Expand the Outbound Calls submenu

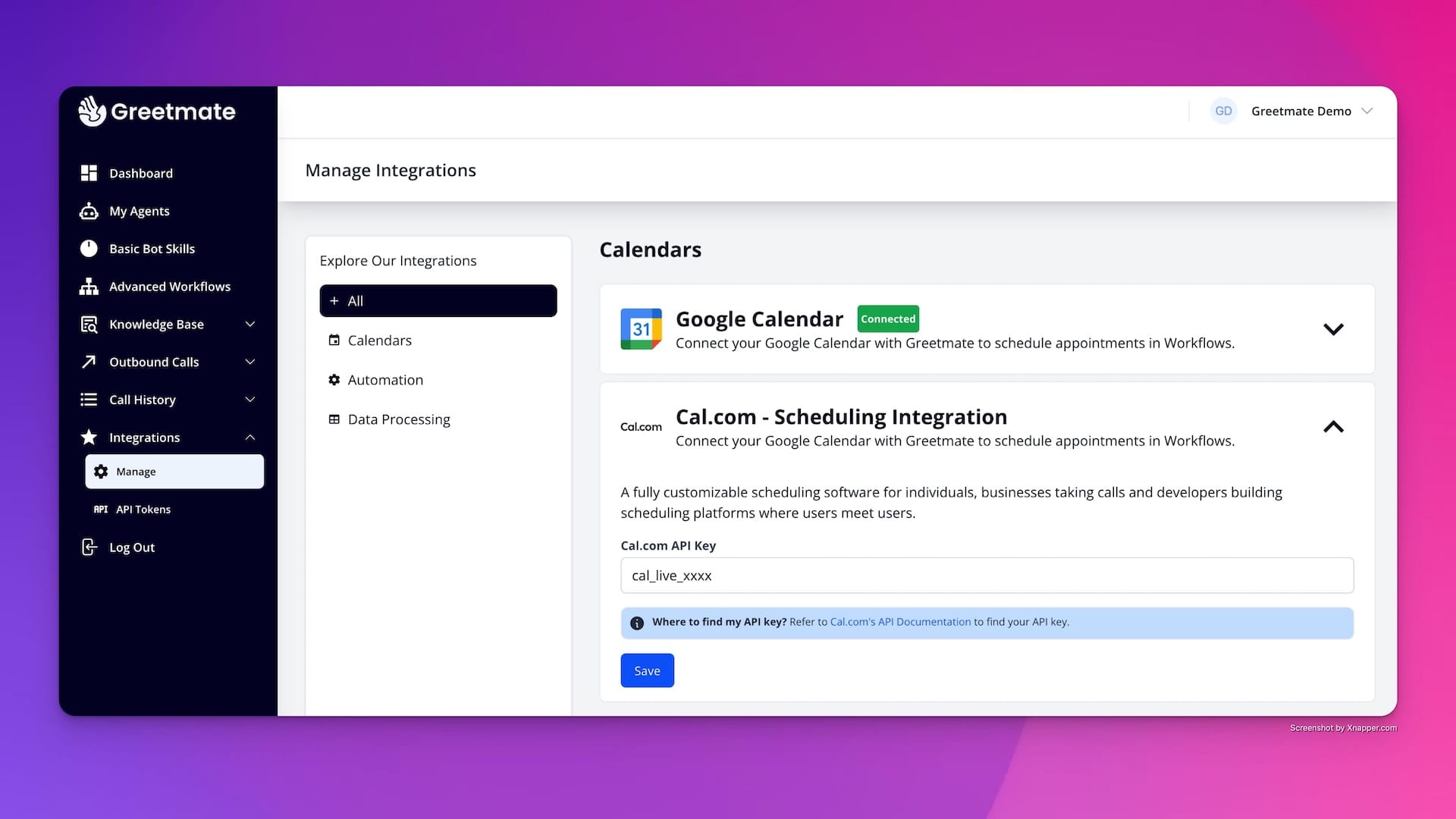[x=249, y=362]
